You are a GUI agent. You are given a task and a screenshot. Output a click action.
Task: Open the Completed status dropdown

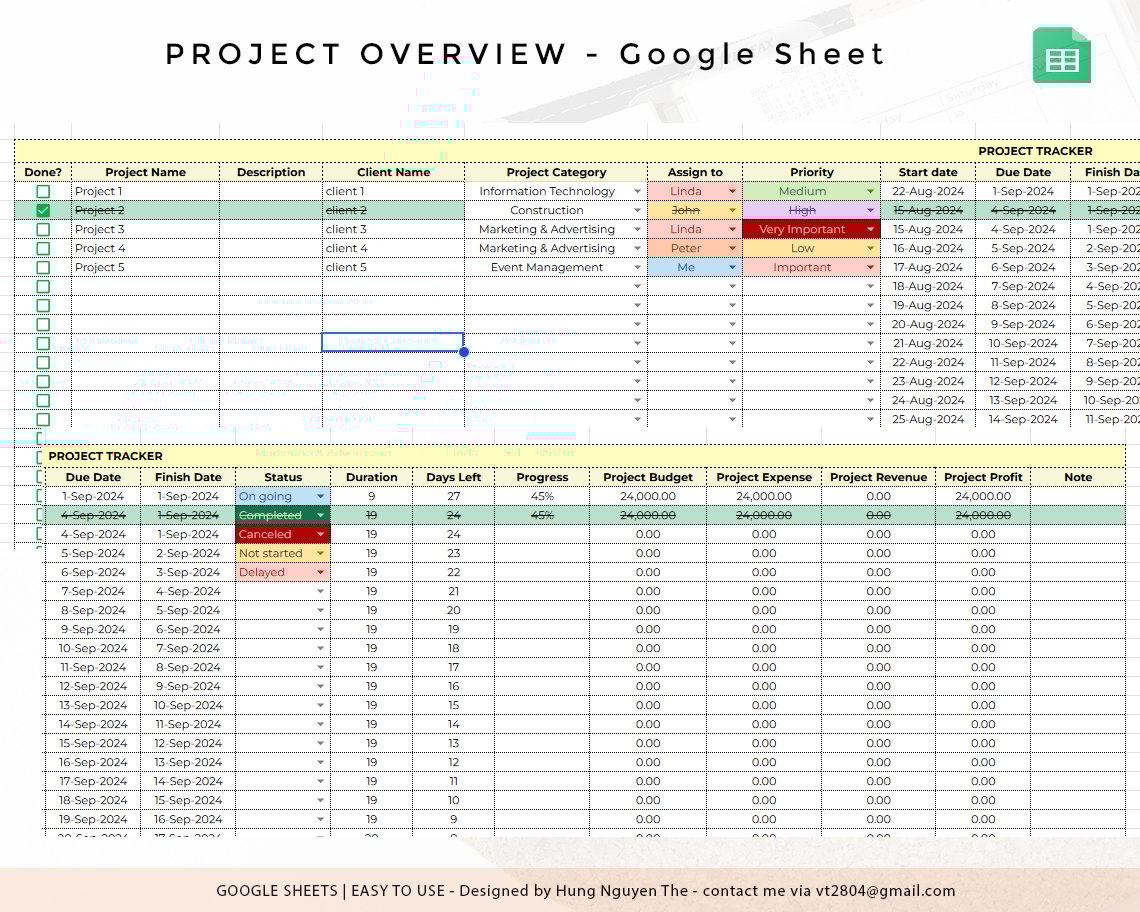320,515
